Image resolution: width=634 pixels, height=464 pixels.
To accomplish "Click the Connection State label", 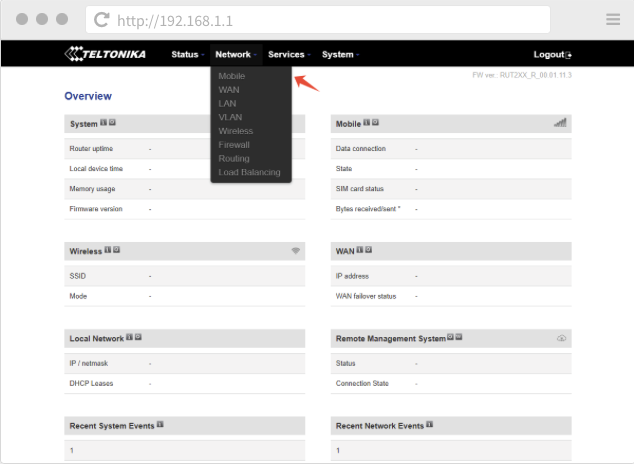I will pyautogui.click(x=362, y=384).
